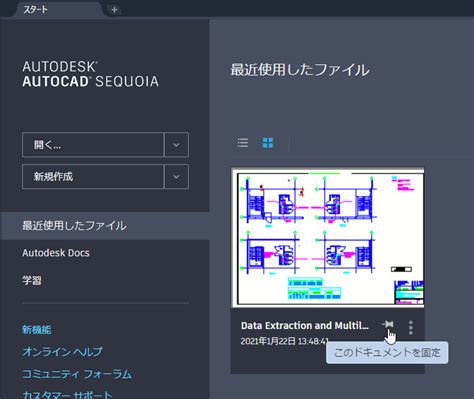Open the カスタマー サポート link
Viewport: 474px width, 399px height.
67,395
